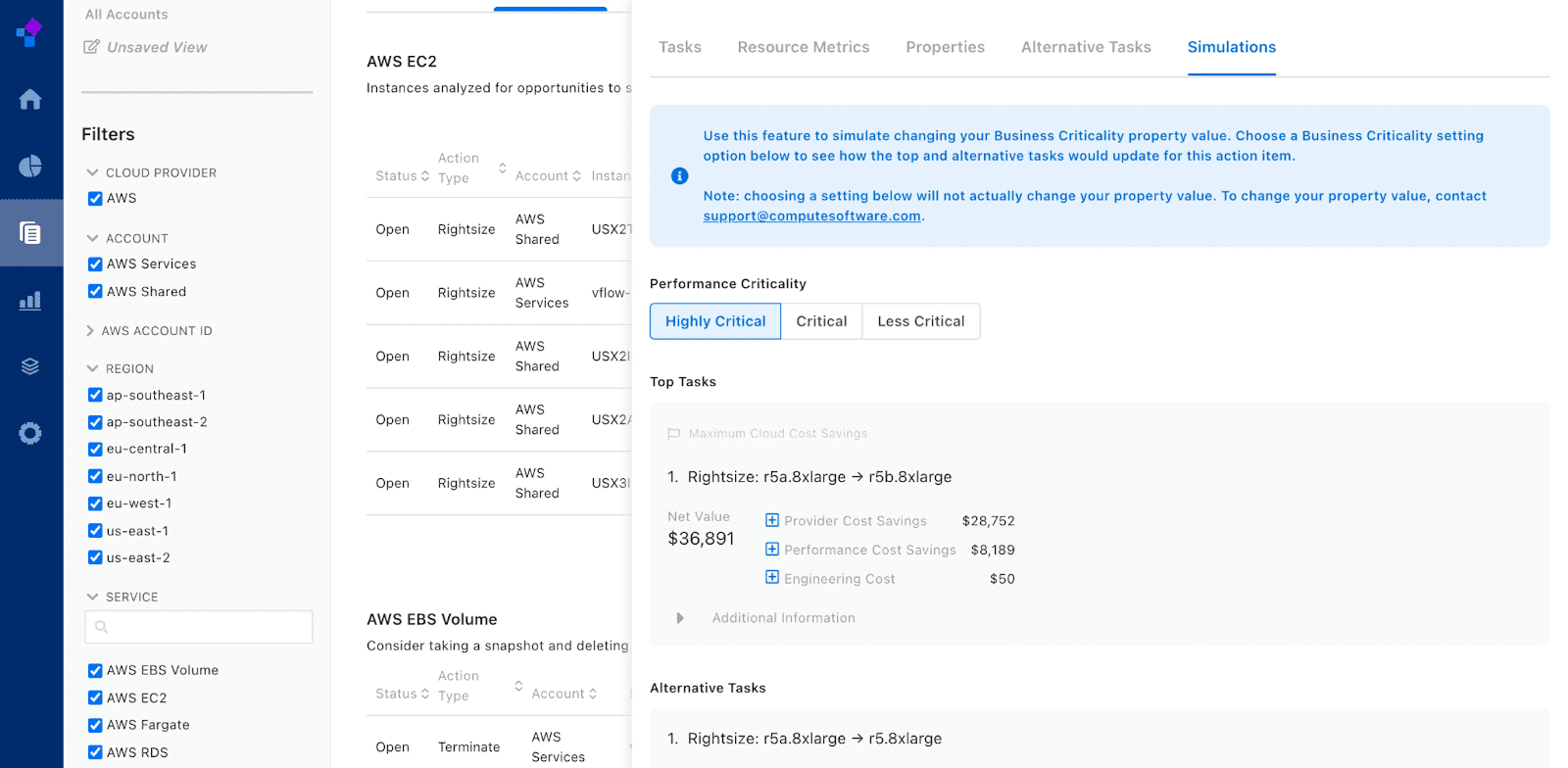Toggle the AWS Fargate service checkbox

(x=95, y=725)
